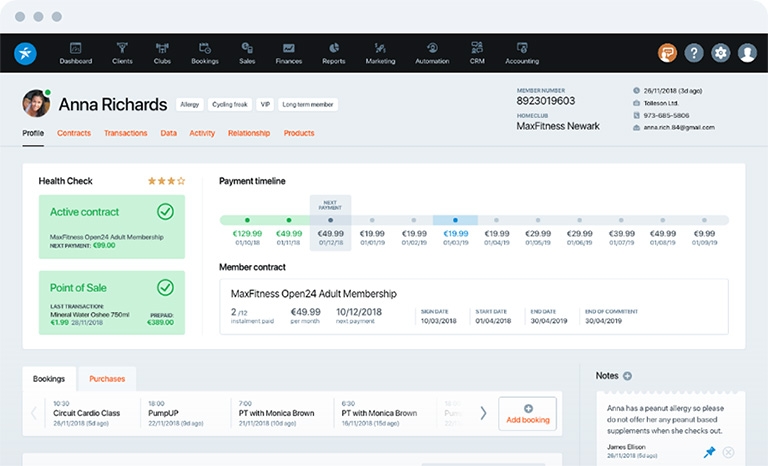This screenshot has width=768, height=466.
Task: Open help via the question mark icon
Action: (694, 52)
